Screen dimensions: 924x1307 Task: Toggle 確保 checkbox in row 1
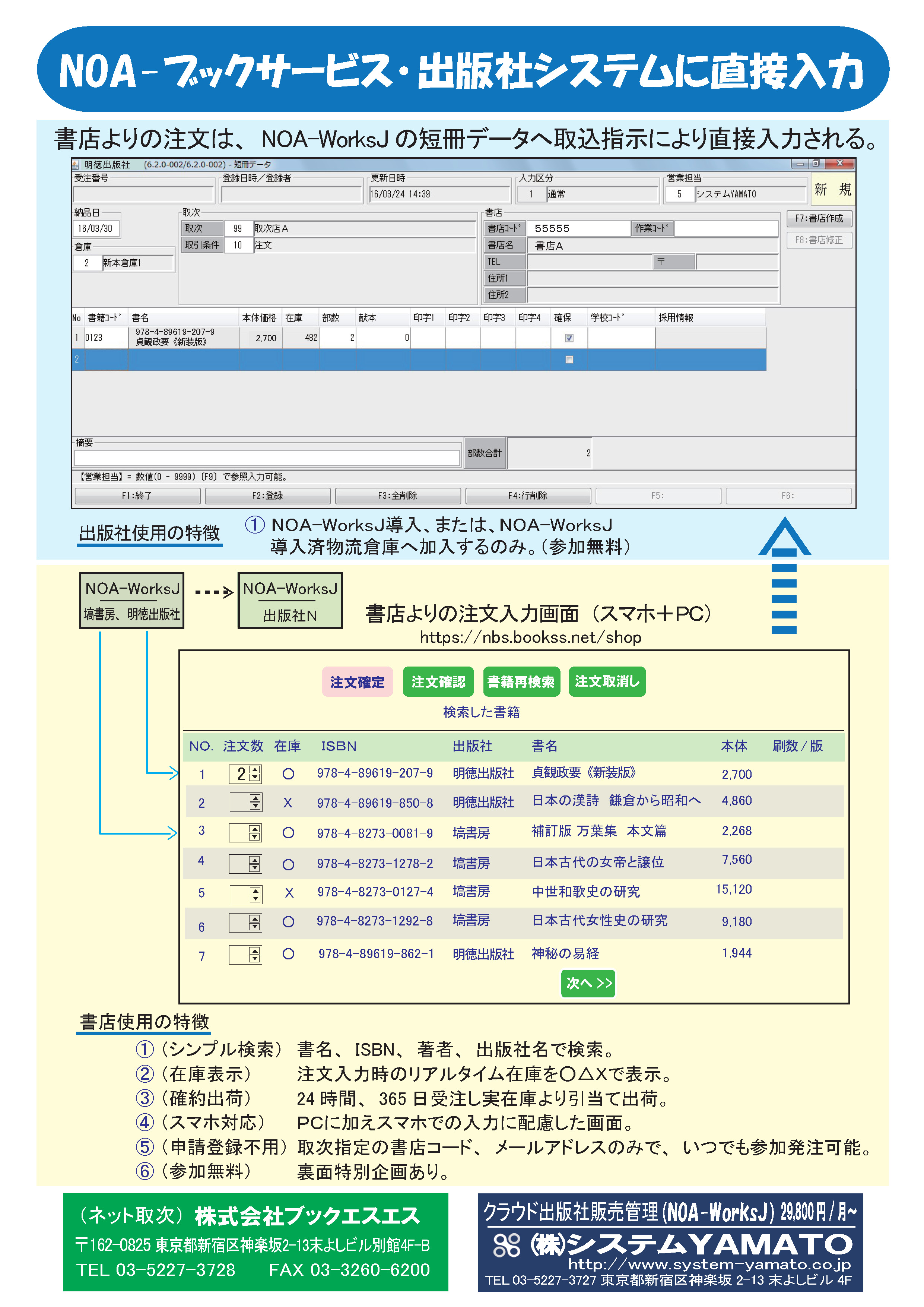pyautogui.click(x=569, y=338)
